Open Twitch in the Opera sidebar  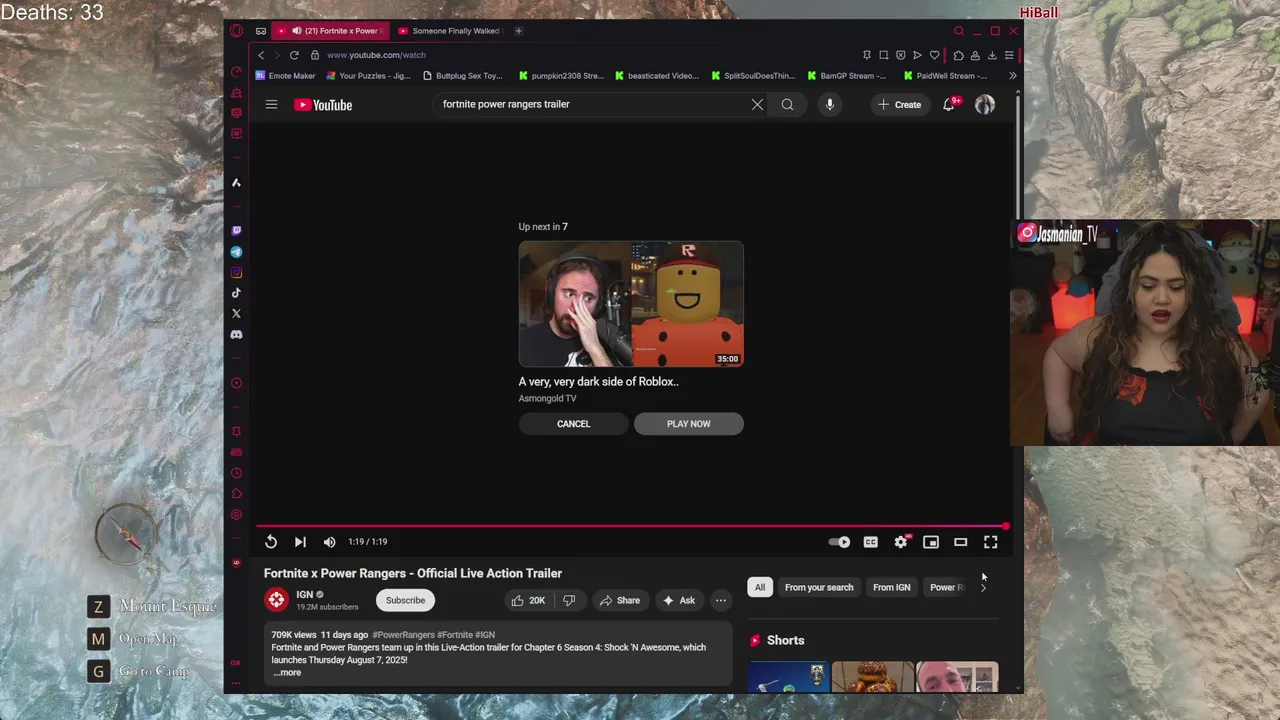point(236,231)
